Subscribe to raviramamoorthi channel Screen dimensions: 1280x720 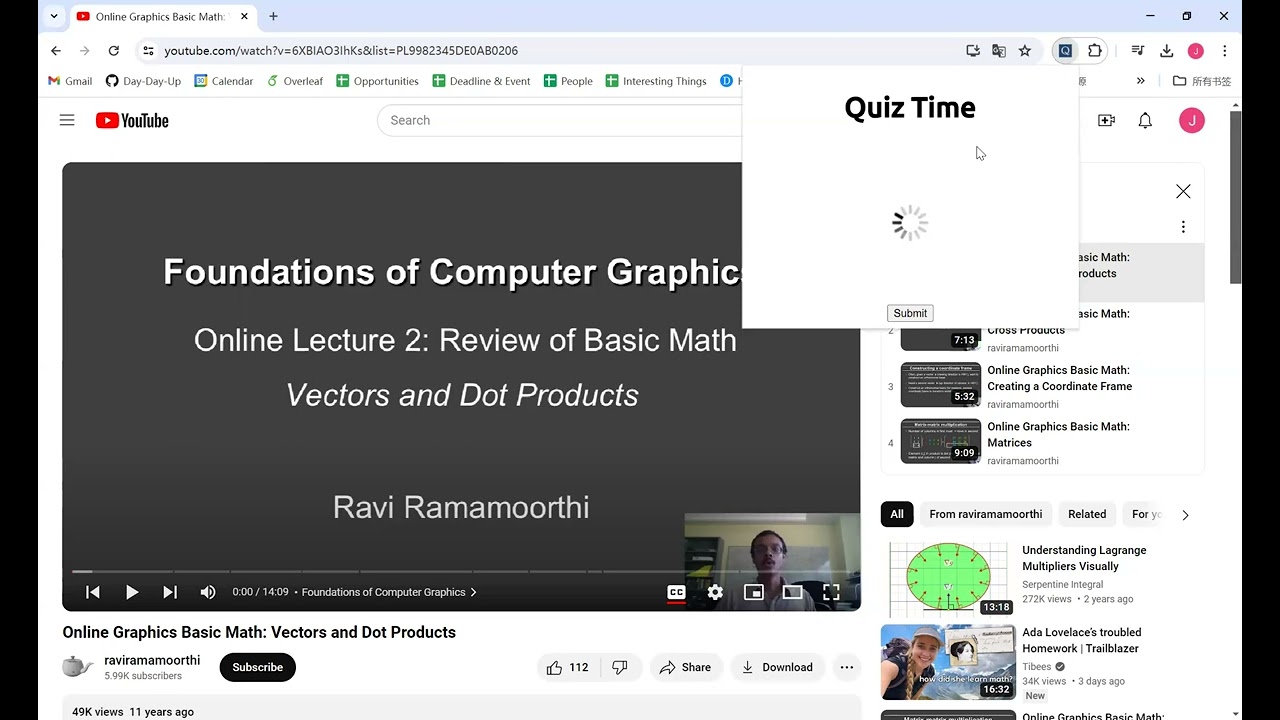[x=257, y=667]
